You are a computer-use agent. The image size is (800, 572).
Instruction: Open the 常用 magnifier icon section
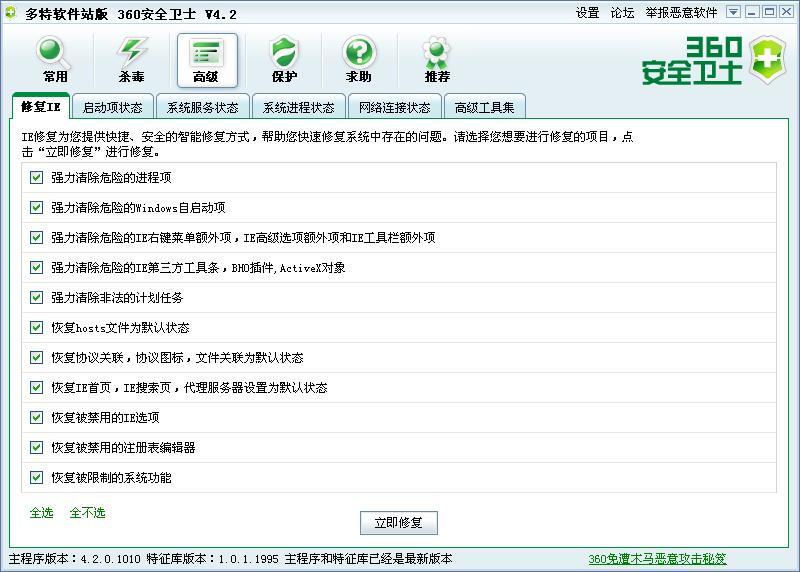click(x=55, y=60)
